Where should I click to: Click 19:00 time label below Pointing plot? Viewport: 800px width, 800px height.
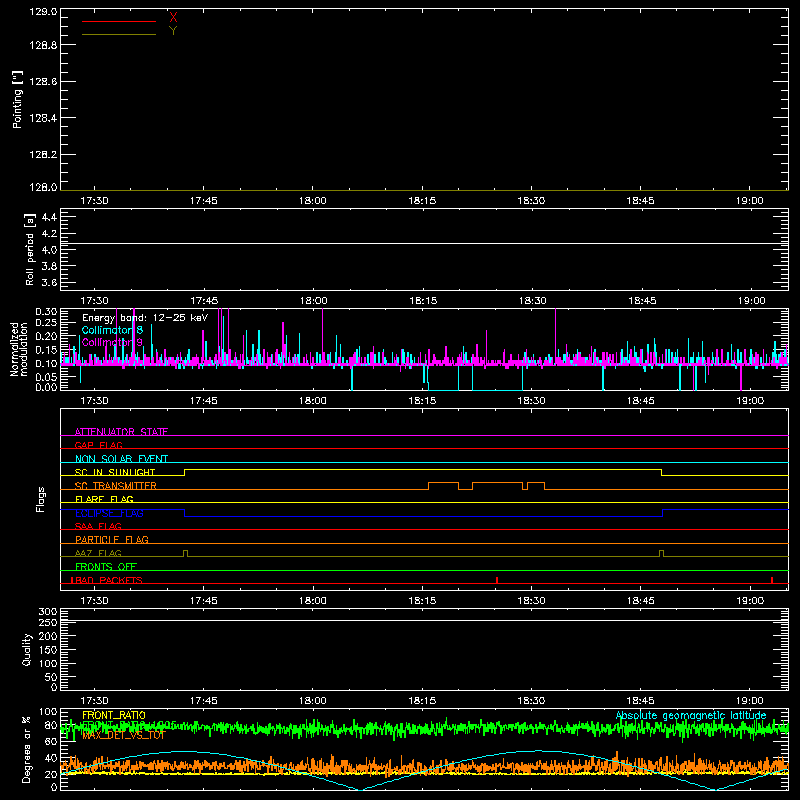coord(749,201)
